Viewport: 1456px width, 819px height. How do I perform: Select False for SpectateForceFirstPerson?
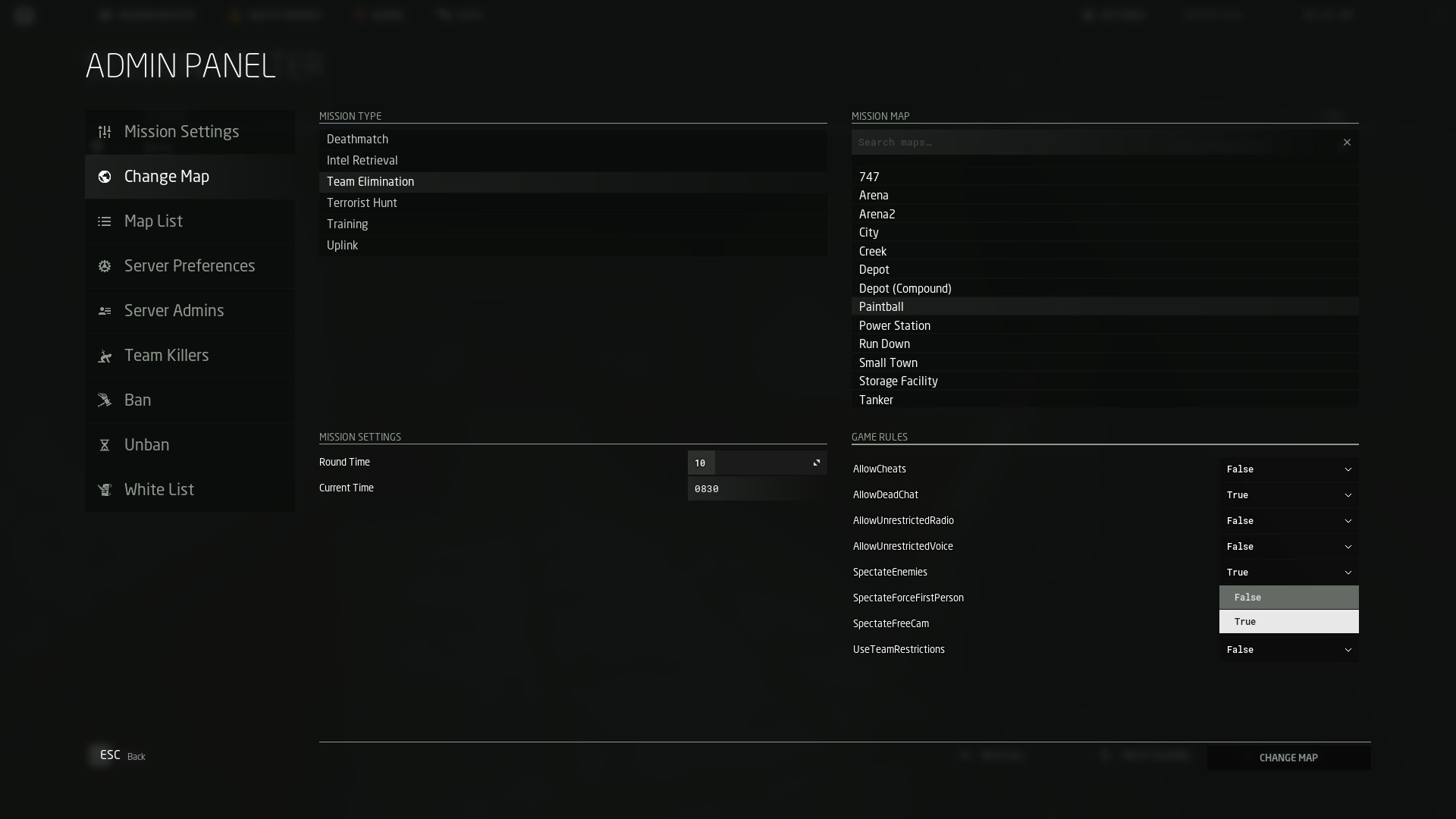pos(1288,597)
